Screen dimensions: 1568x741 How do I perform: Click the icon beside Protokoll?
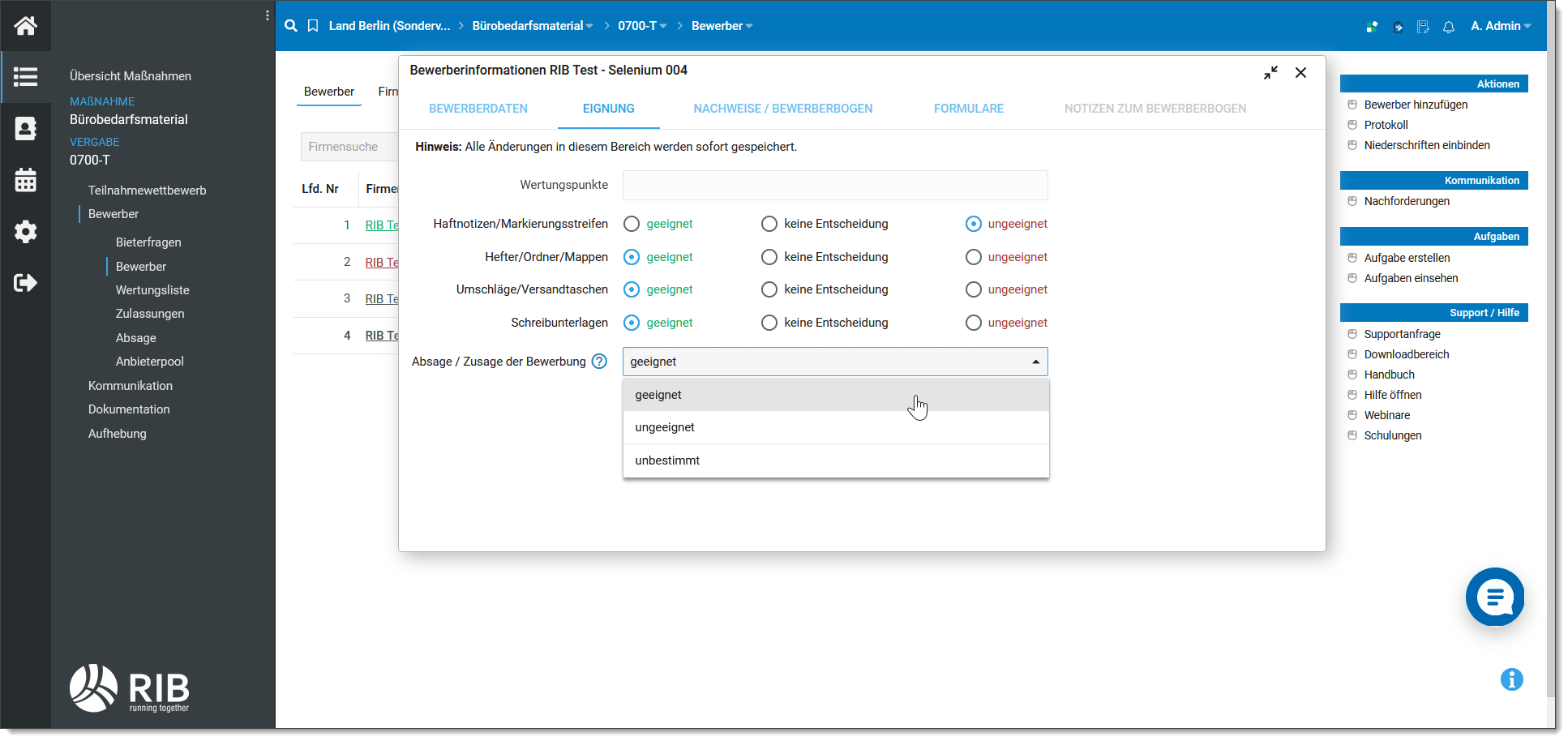[x=1352, y=125]
